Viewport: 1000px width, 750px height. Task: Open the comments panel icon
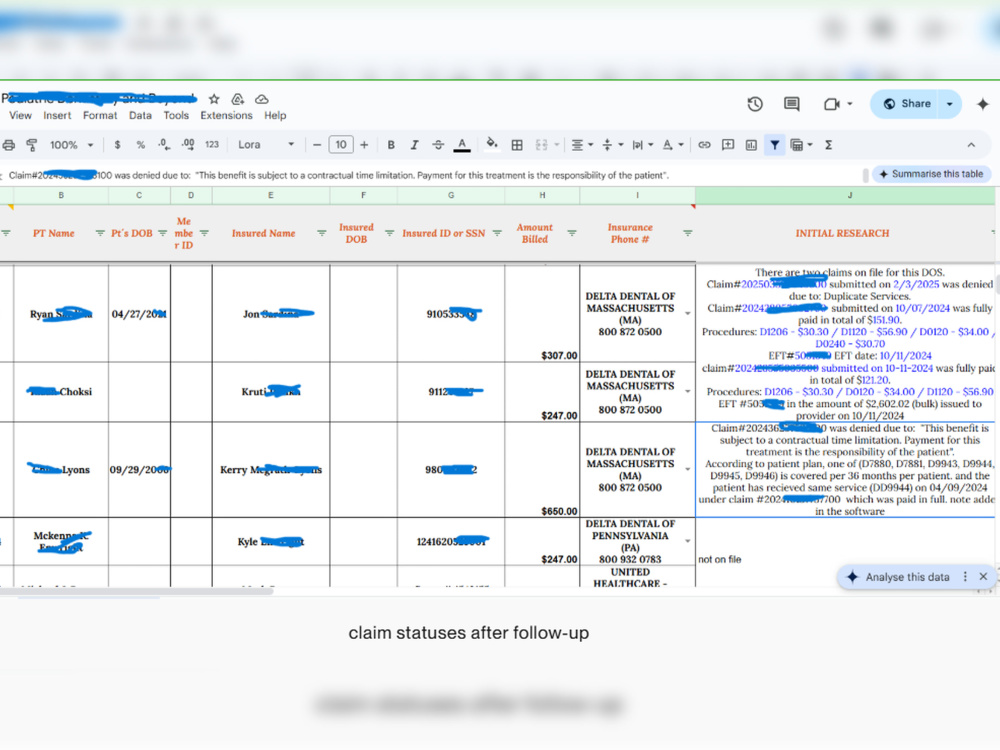click(x=791, y=104)
